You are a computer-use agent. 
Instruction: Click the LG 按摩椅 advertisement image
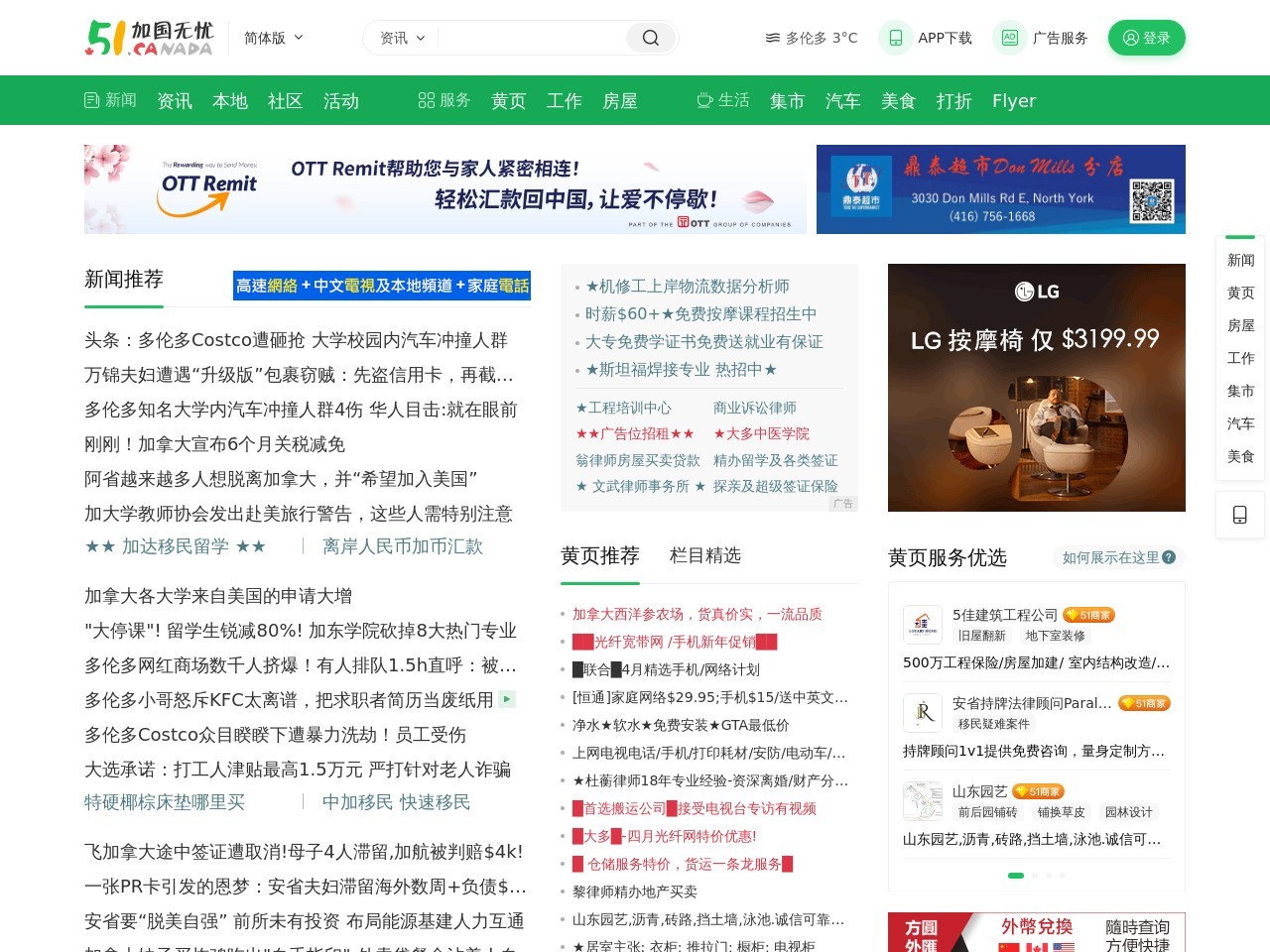tap(1037, 388)
